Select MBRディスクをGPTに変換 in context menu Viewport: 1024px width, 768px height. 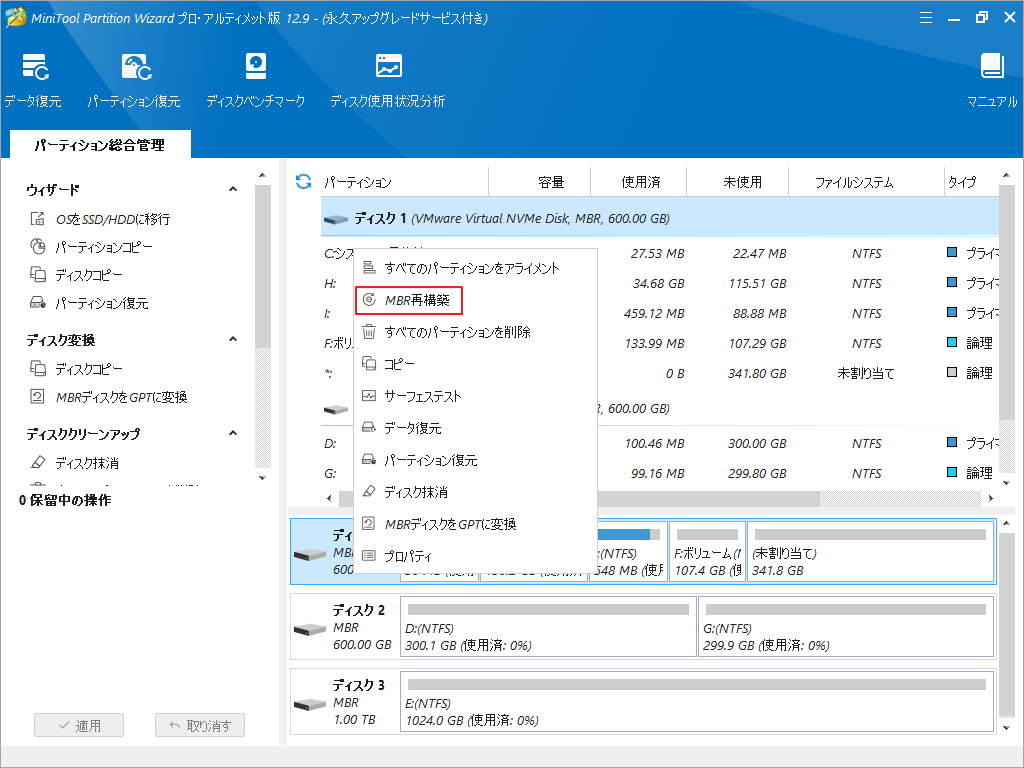475,524
